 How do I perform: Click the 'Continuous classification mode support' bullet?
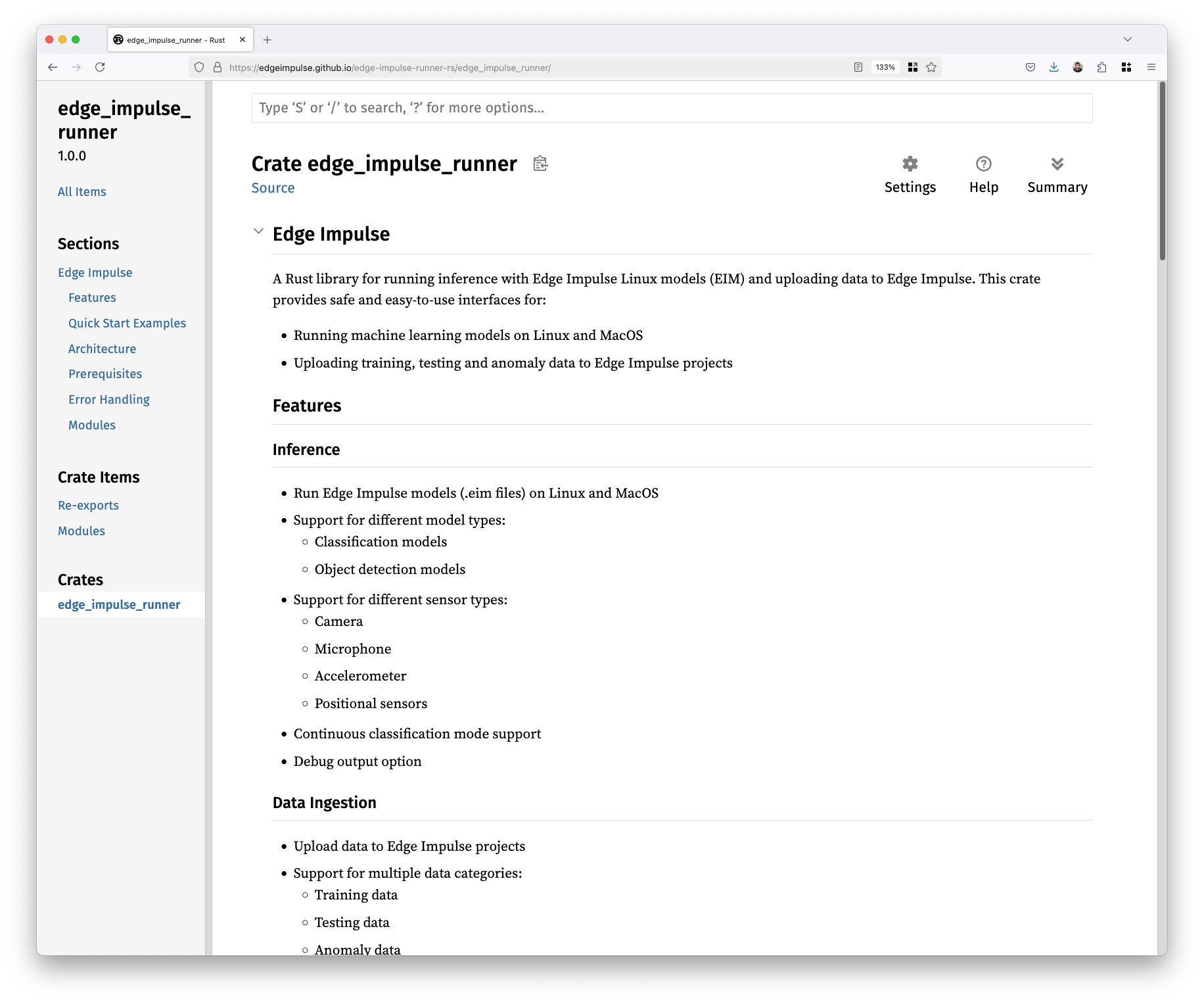pyautogui.click(x=417, y=734)
